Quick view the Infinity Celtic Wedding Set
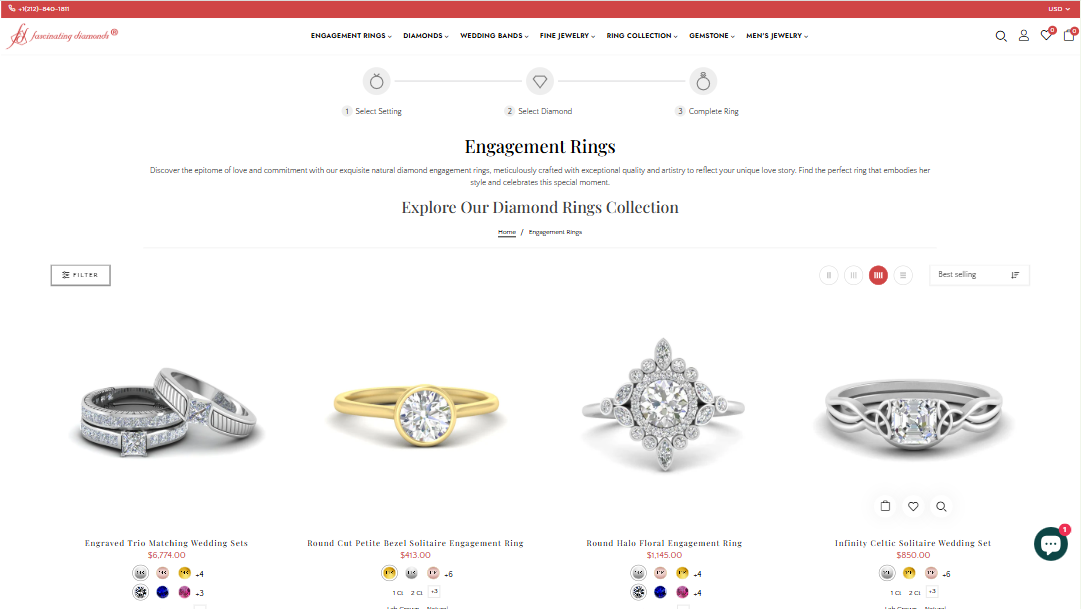The height and width of the screenshot is (609, 1081). 941,506
